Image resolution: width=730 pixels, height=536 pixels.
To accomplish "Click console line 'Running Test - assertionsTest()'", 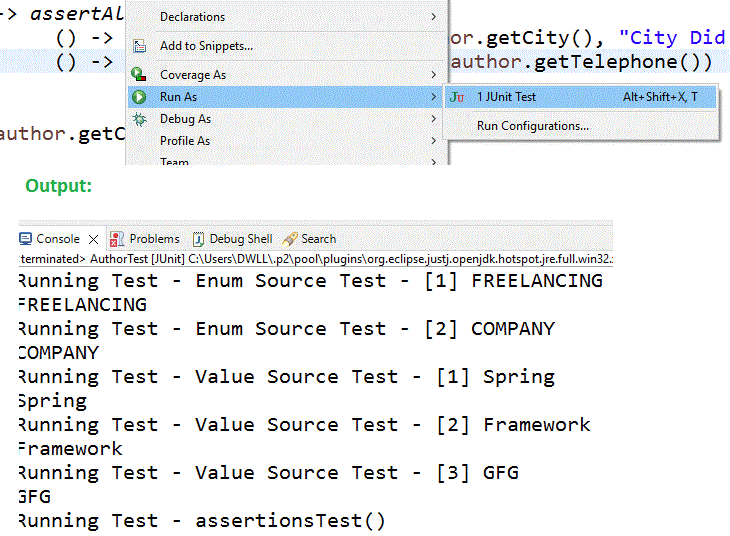I will pyautogui.click(x=202, y=521).
